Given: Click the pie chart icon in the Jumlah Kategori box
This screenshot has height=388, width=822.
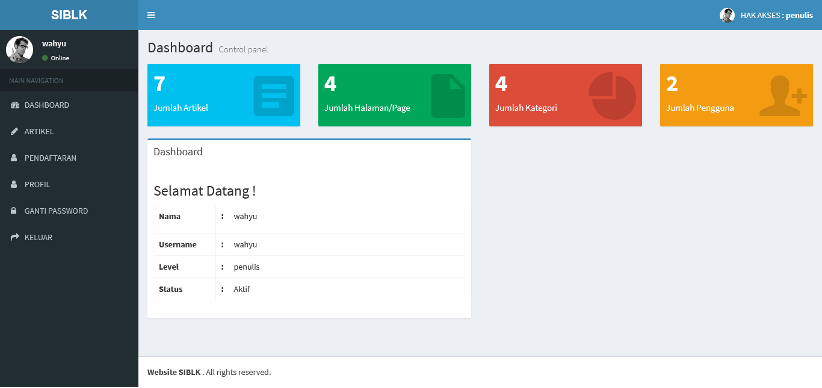Looking at the screenshot, I should [x=612, y=96].
